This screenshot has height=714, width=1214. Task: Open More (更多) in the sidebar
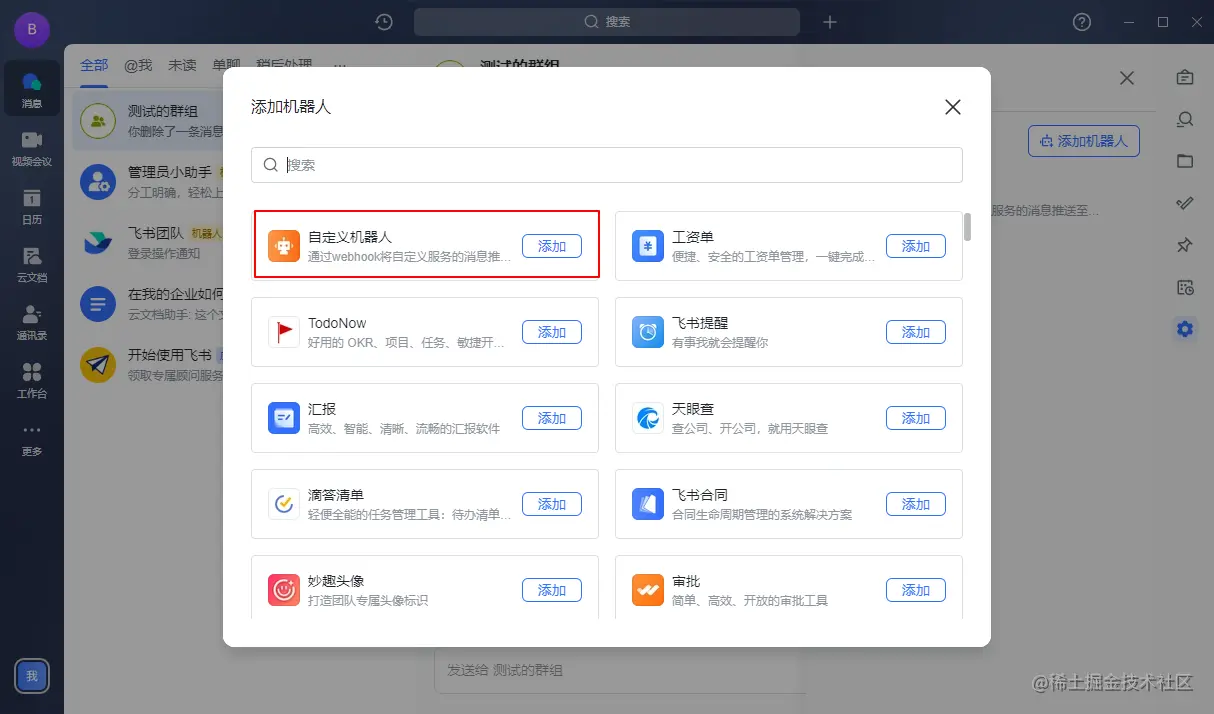[32, 438]
